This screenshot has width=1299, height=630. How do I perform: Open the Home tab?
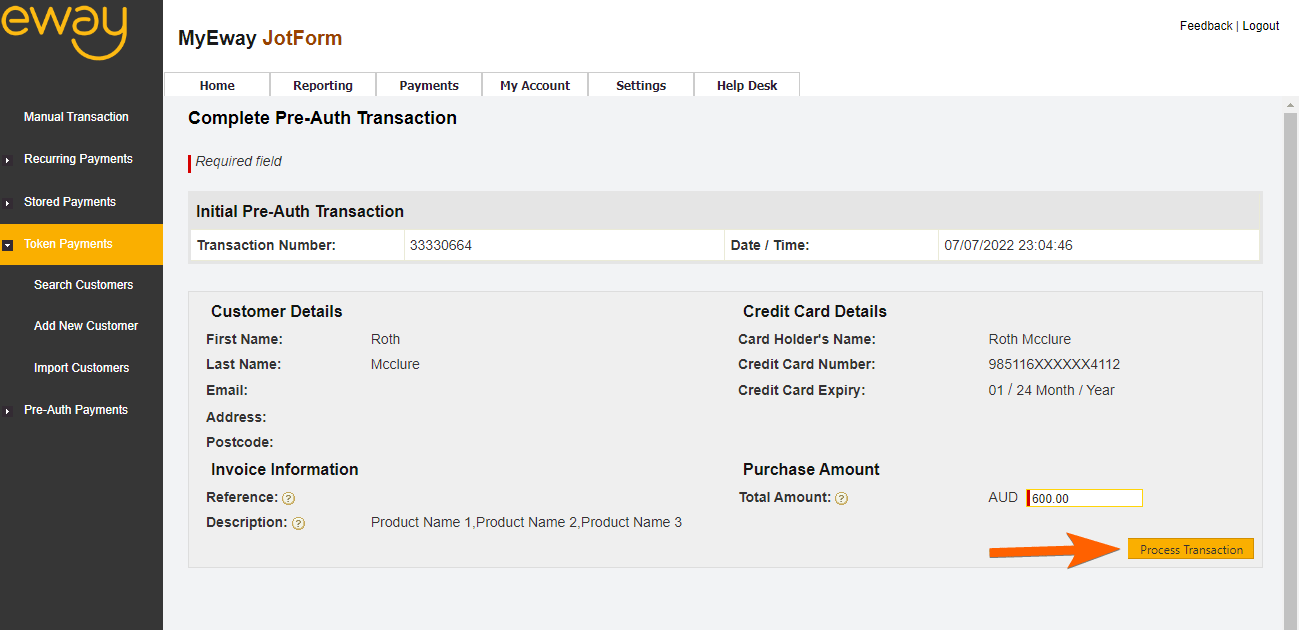click(x=217, y=85)
